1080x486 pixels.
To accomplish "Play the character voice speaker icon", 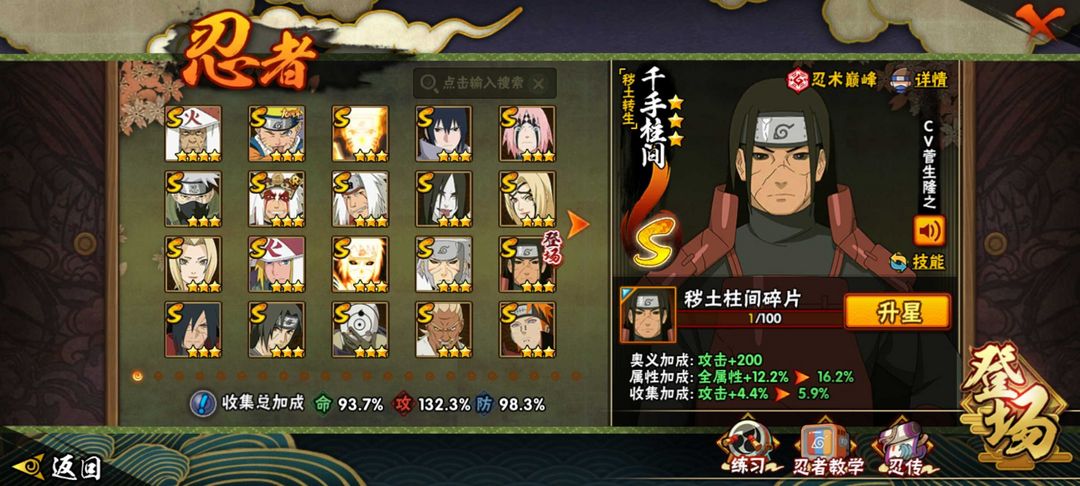I will [929, 230].
